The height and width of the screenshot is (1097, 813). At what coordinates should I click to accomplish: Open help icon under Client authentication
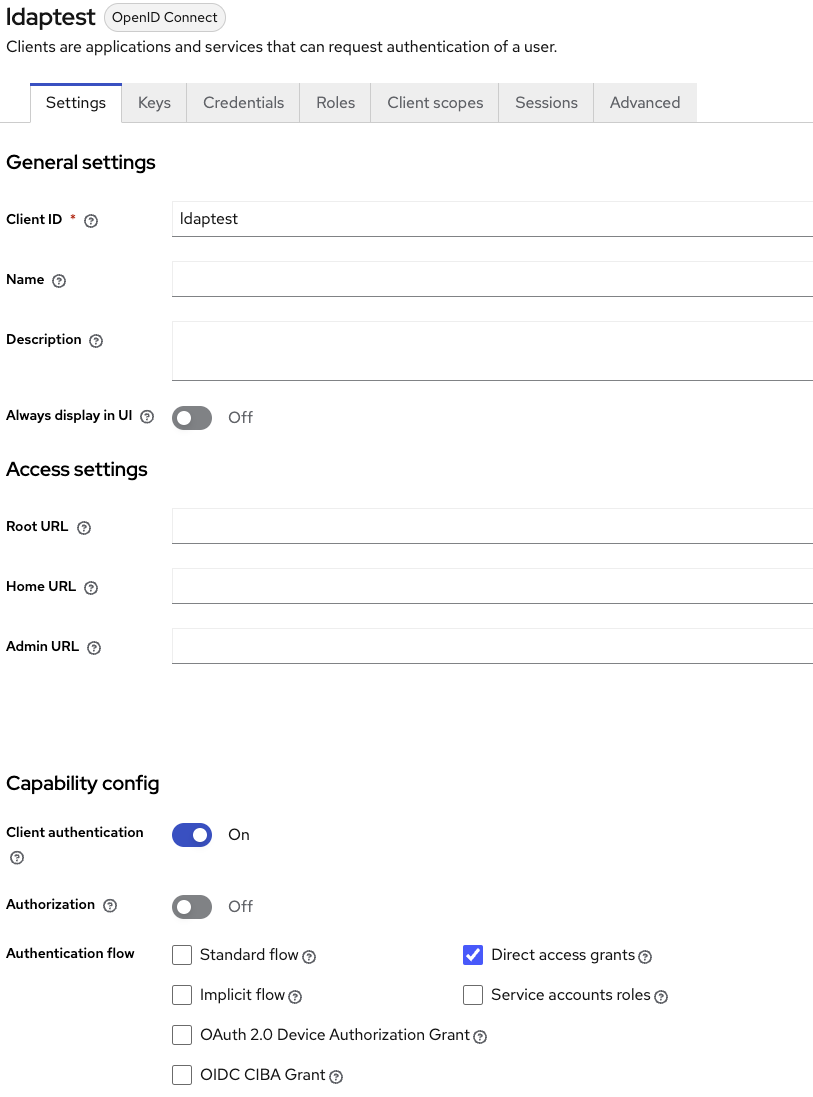[x=16, y=858]
